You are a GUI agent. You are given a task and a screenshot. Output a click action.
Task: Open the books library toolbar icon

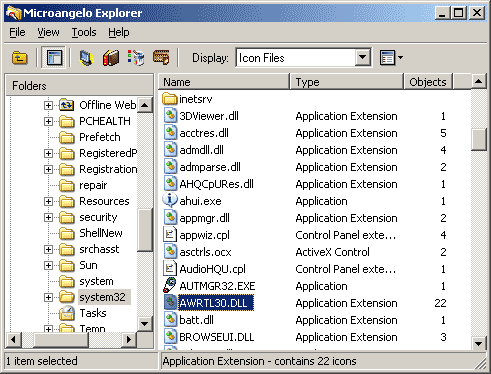pos(111,58)
